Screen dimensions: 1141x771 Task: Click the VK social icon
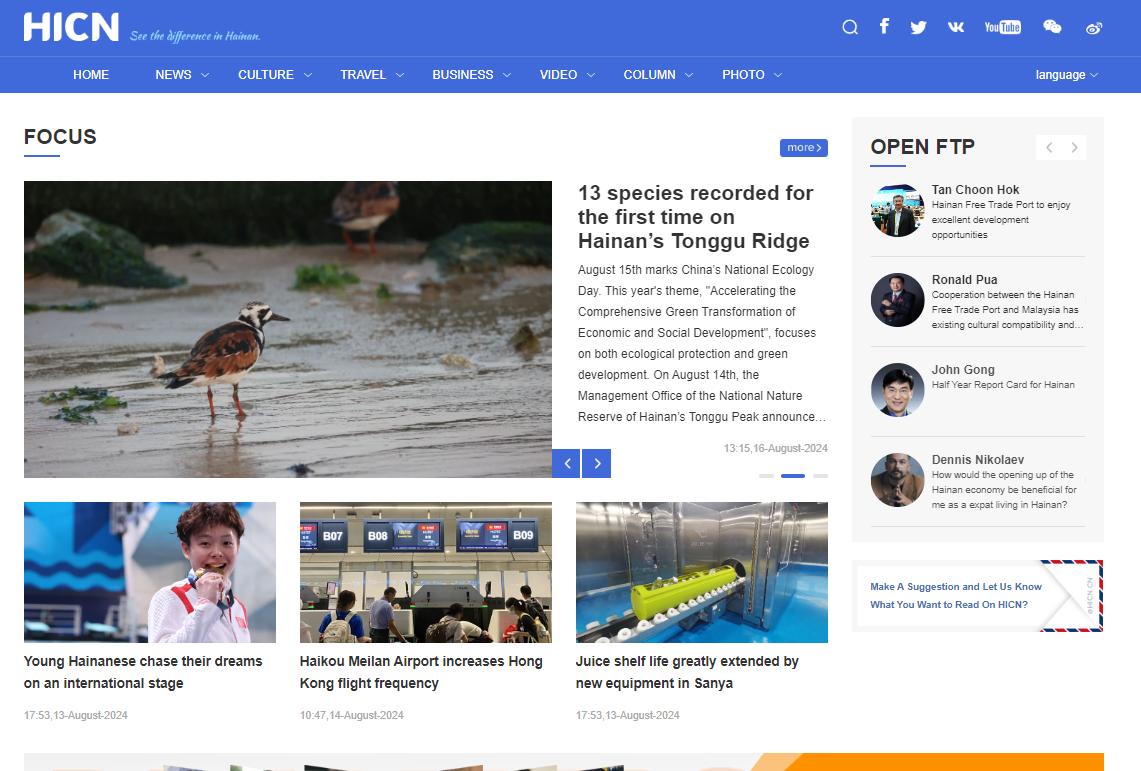956,27
